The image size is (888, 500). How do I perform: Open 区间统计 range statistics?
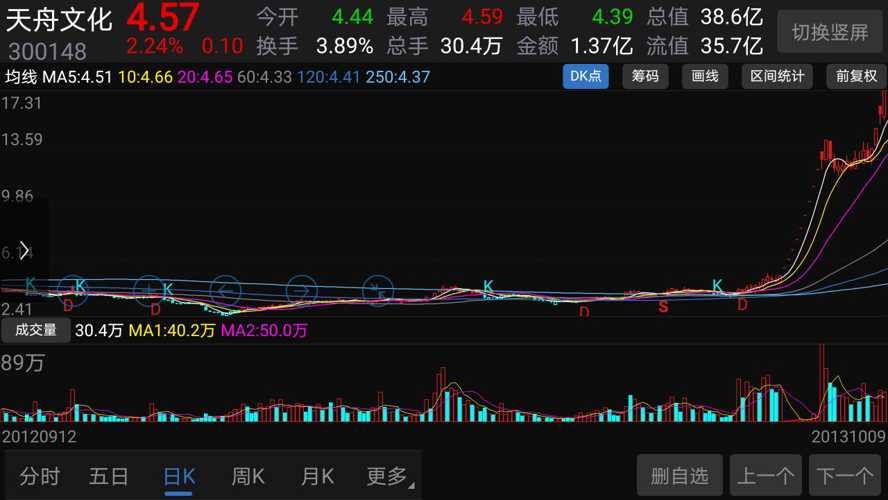(x=777, y=76)
